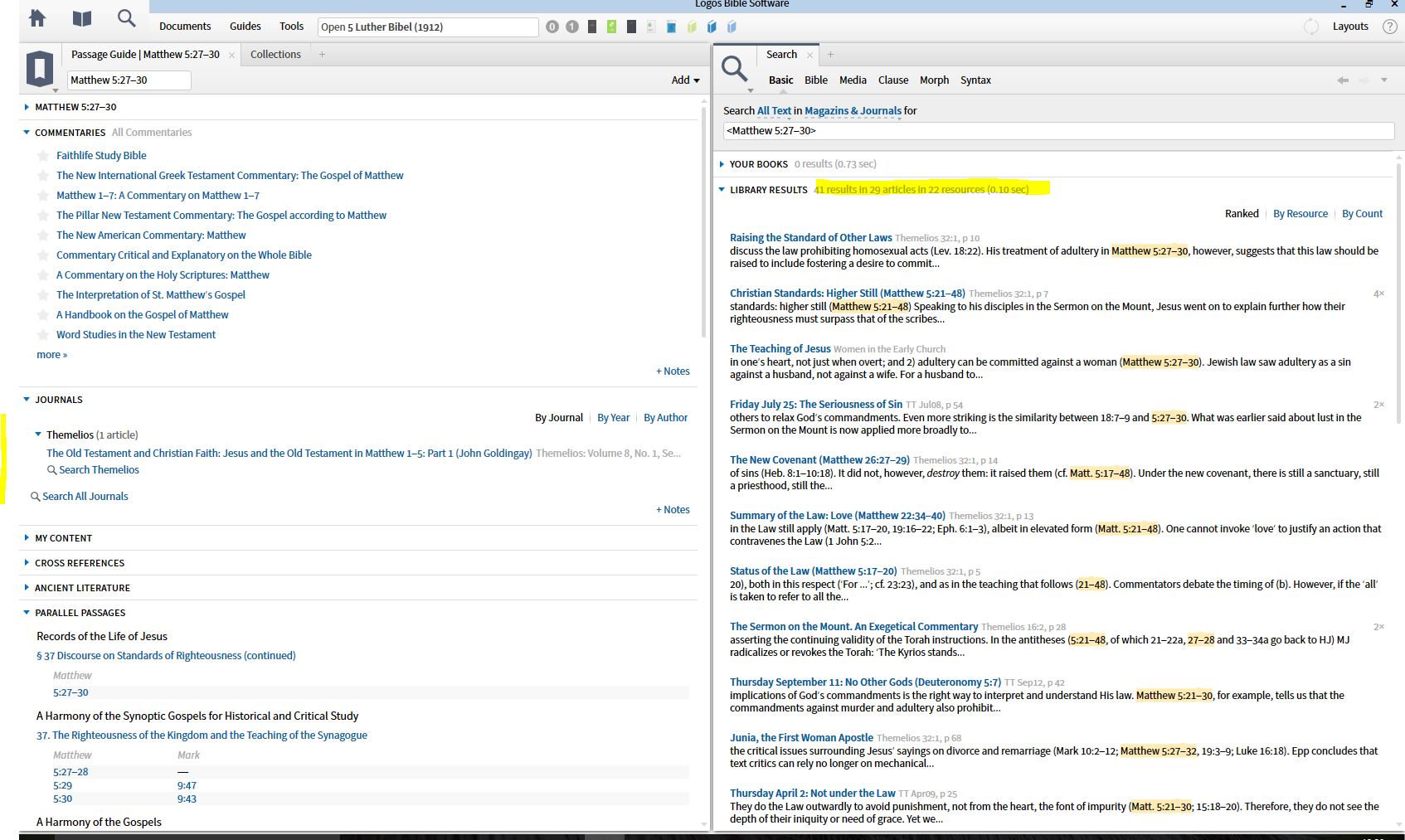This screenshot has height=840, width=1405.
Task: Open the light green open-book shortcut
Action: click(692, 27)
